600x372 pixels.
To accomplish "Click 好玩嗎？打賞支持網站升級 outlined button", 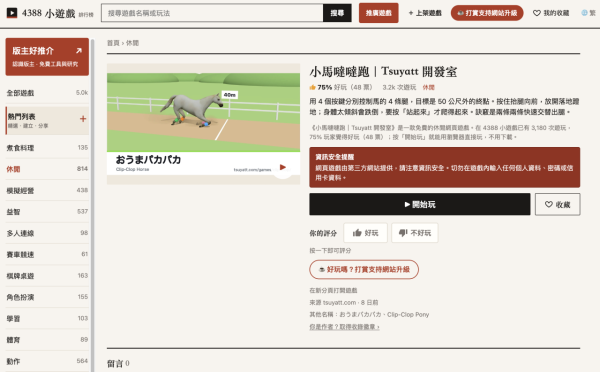I will click(364, 269).
